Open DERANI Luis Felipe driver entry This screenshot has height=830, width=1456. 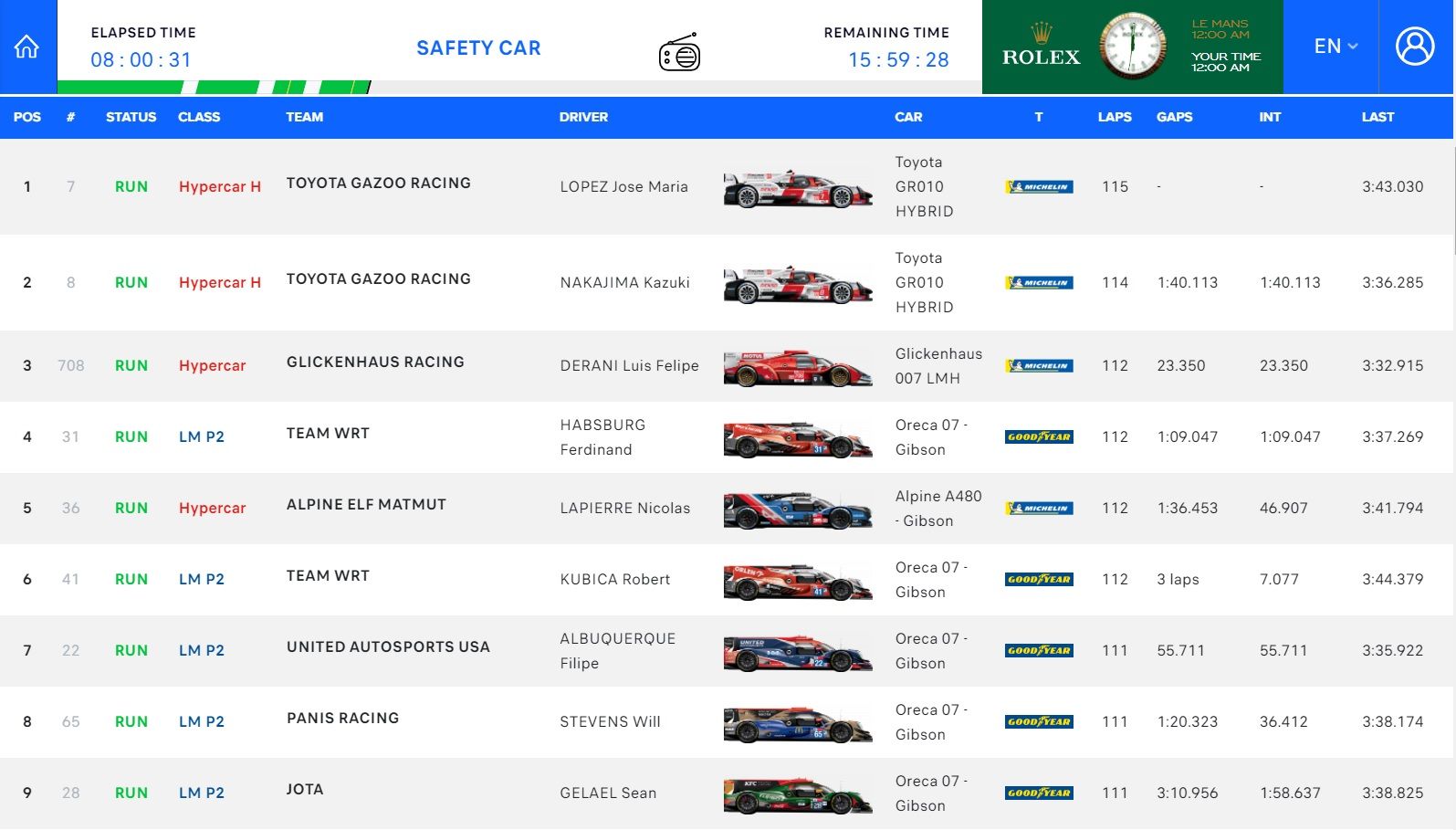click(629, 366)
